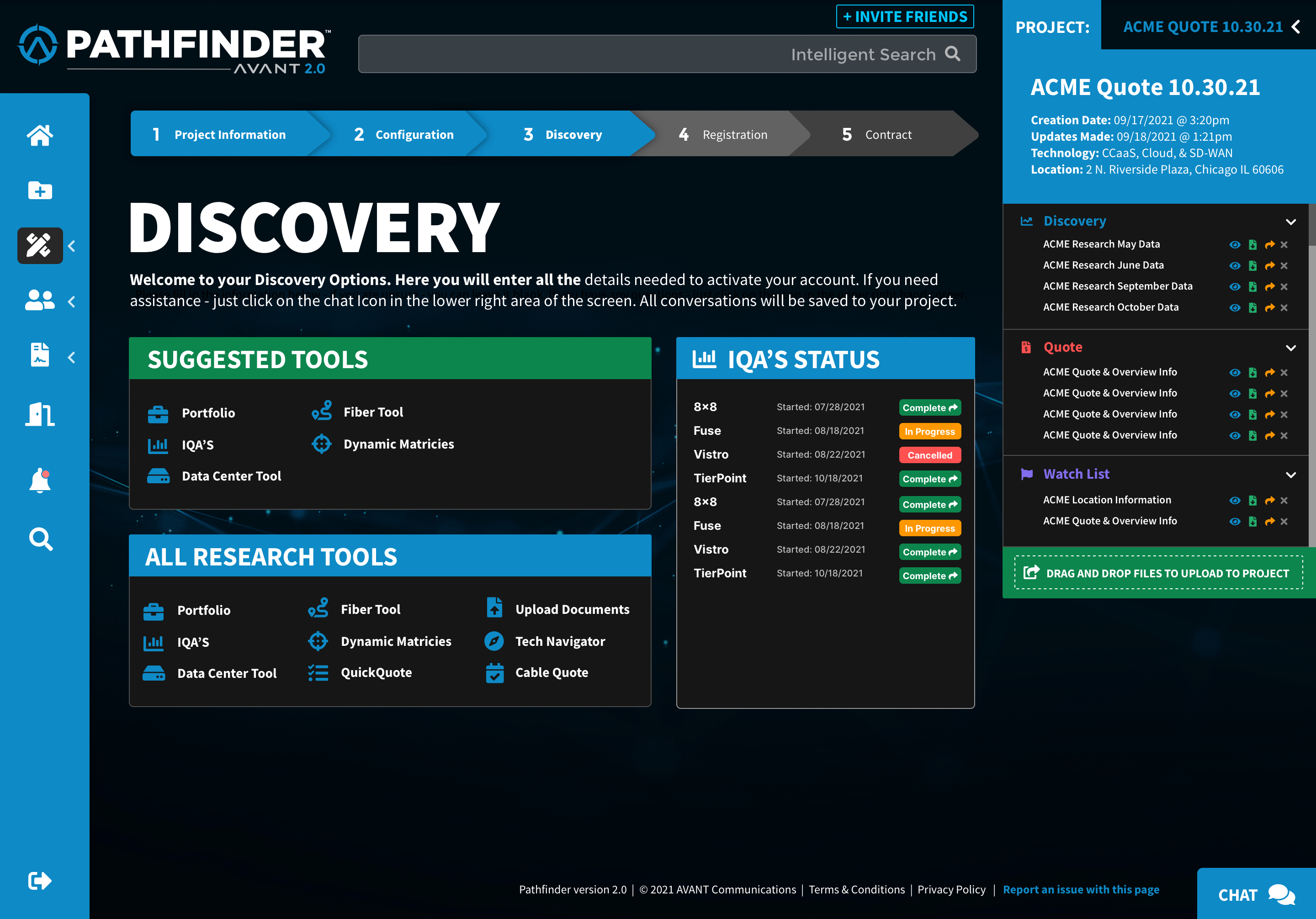Click In Progress badge for first Fuse row
The width and height of the screenshot is (1316, 919).
930,432
